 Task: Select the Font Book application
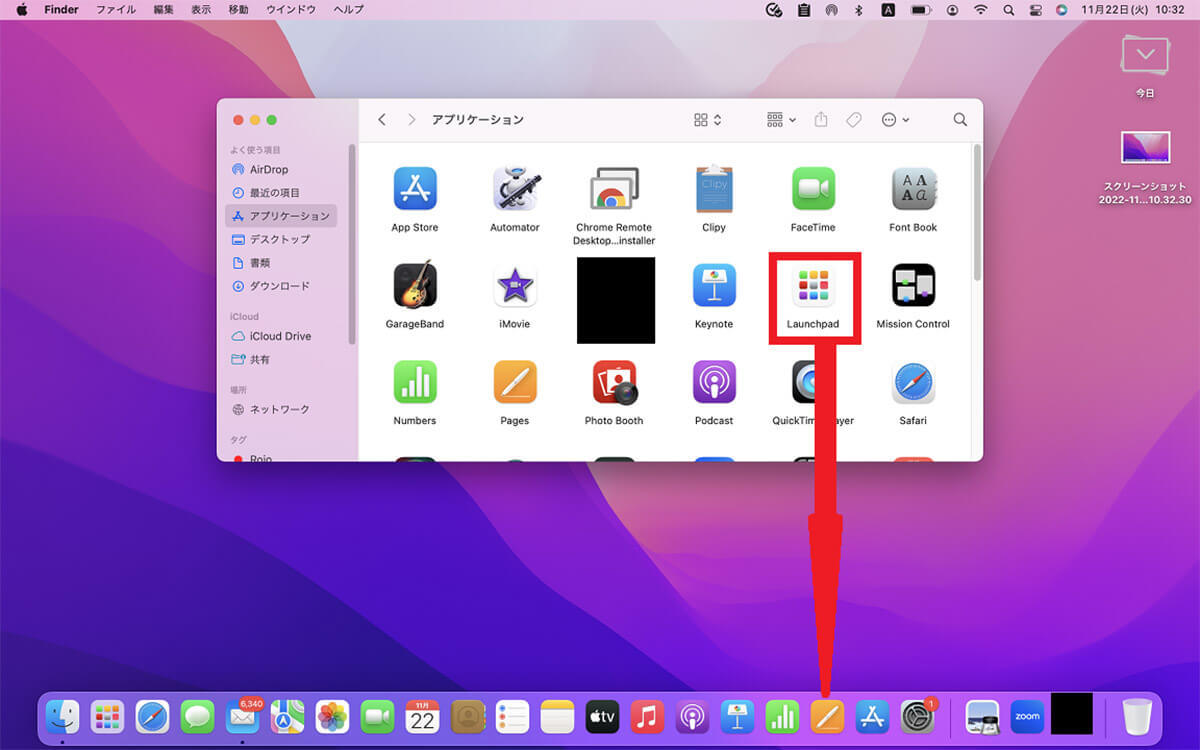coord(913,189)
